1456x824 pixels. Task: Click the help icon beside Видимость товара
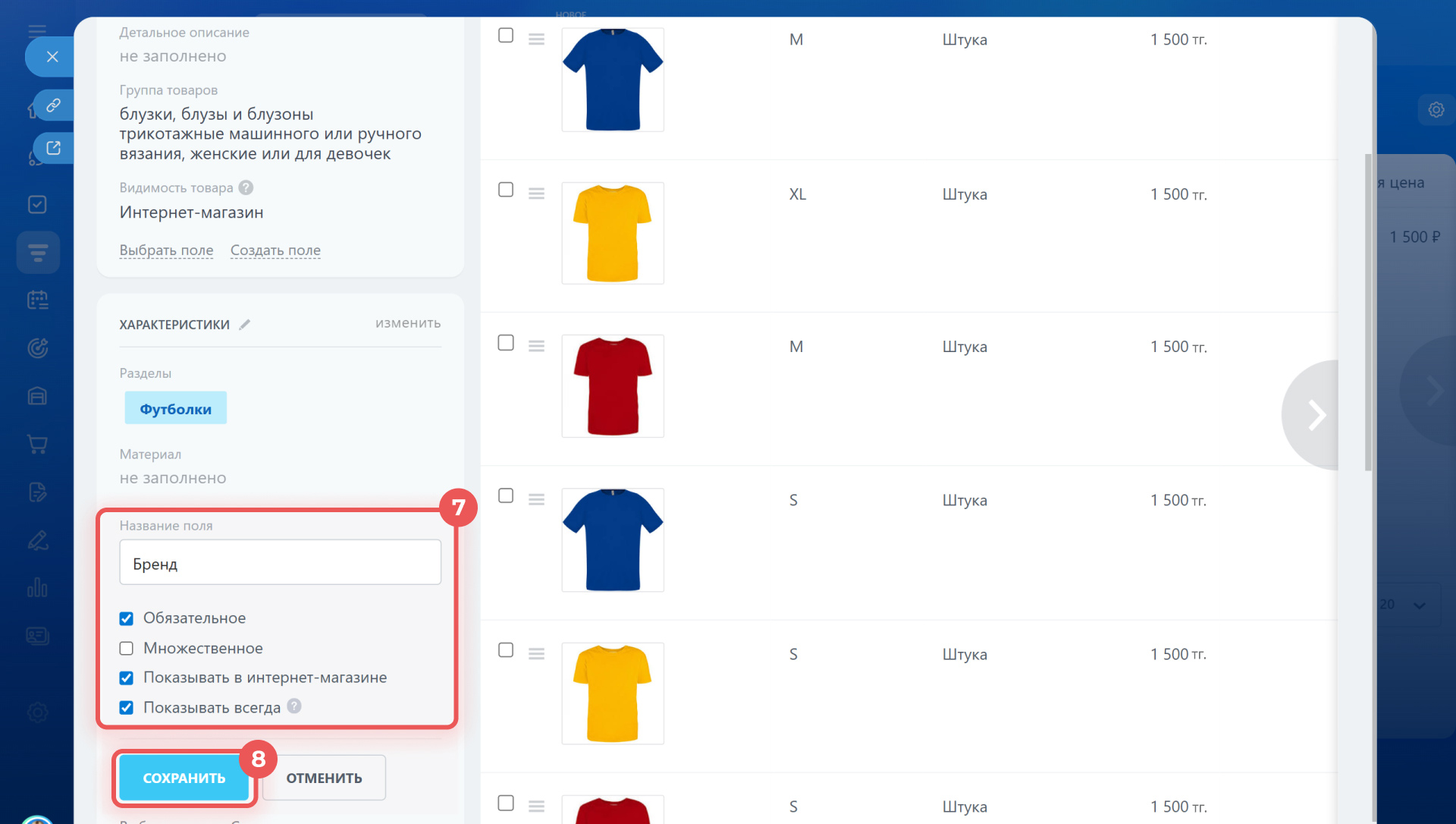(x=246, y=187)
